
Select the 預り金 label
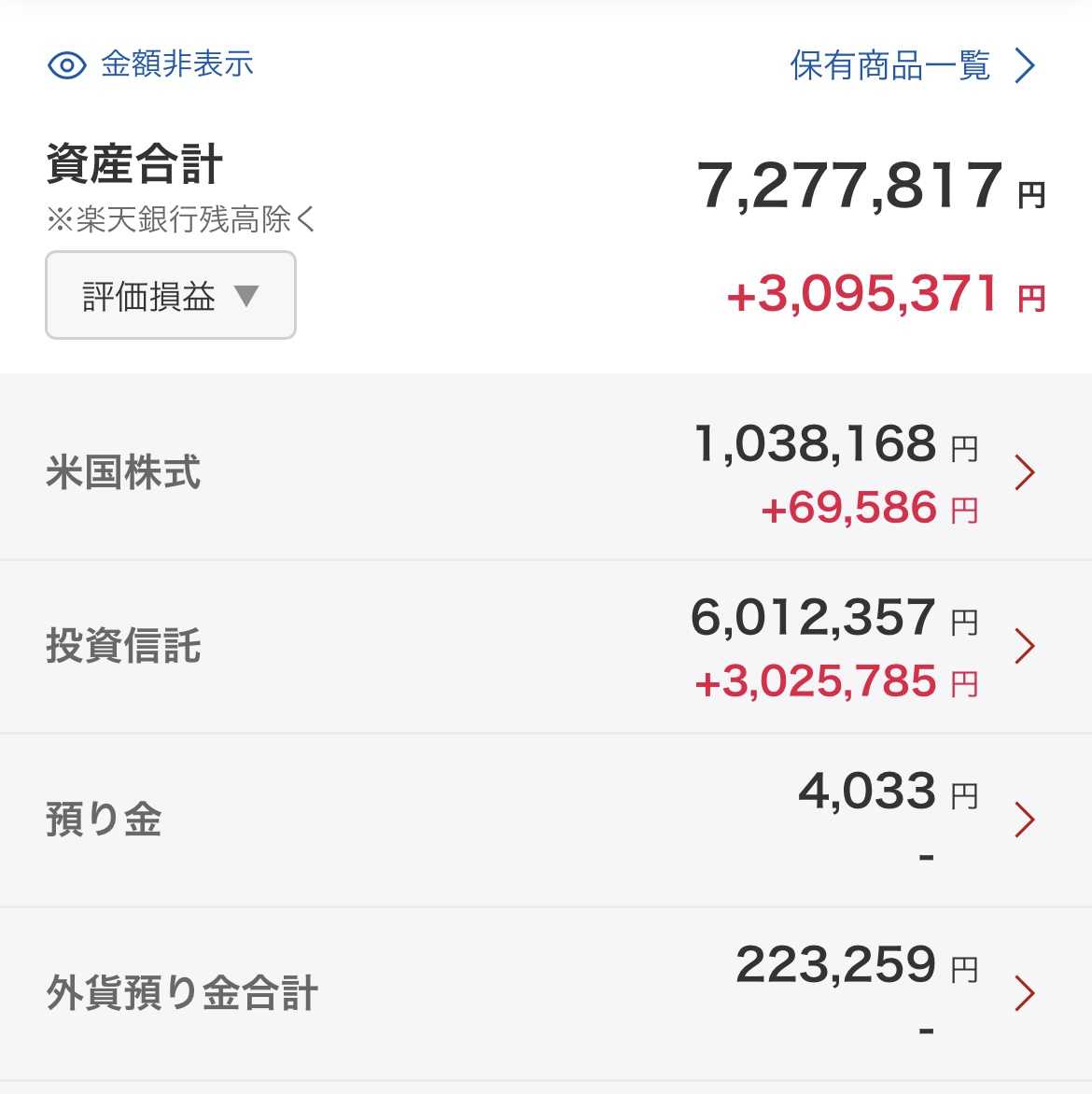click(104, 820)
